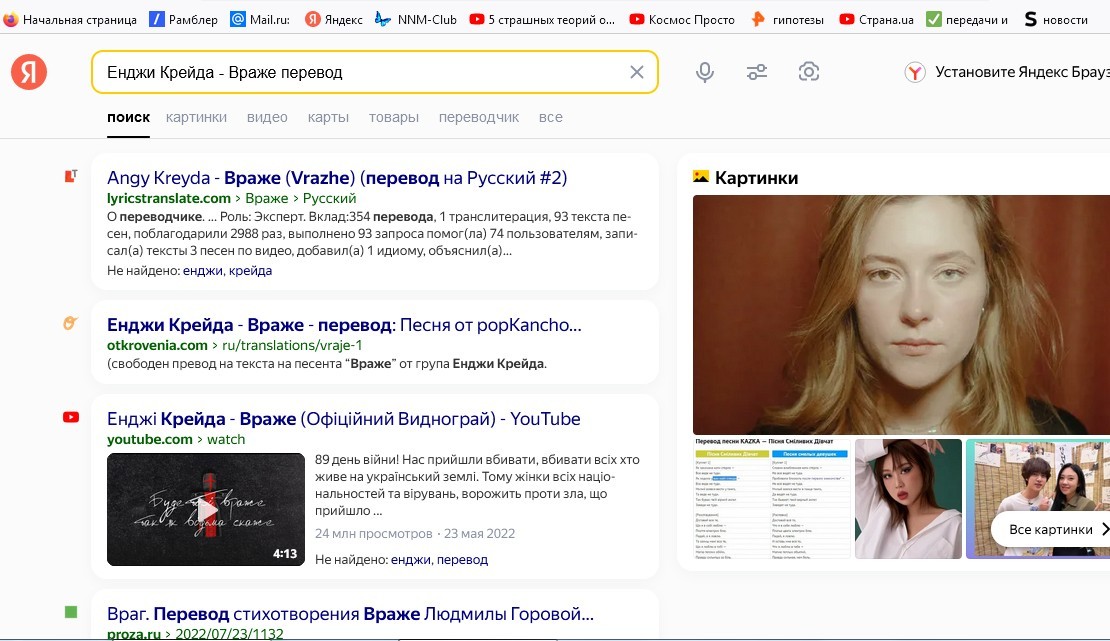Image resolution: width=1110 pixels, height=641 pixels.
Task: Open the Рамблер bookmark
Action: [183, 19]
